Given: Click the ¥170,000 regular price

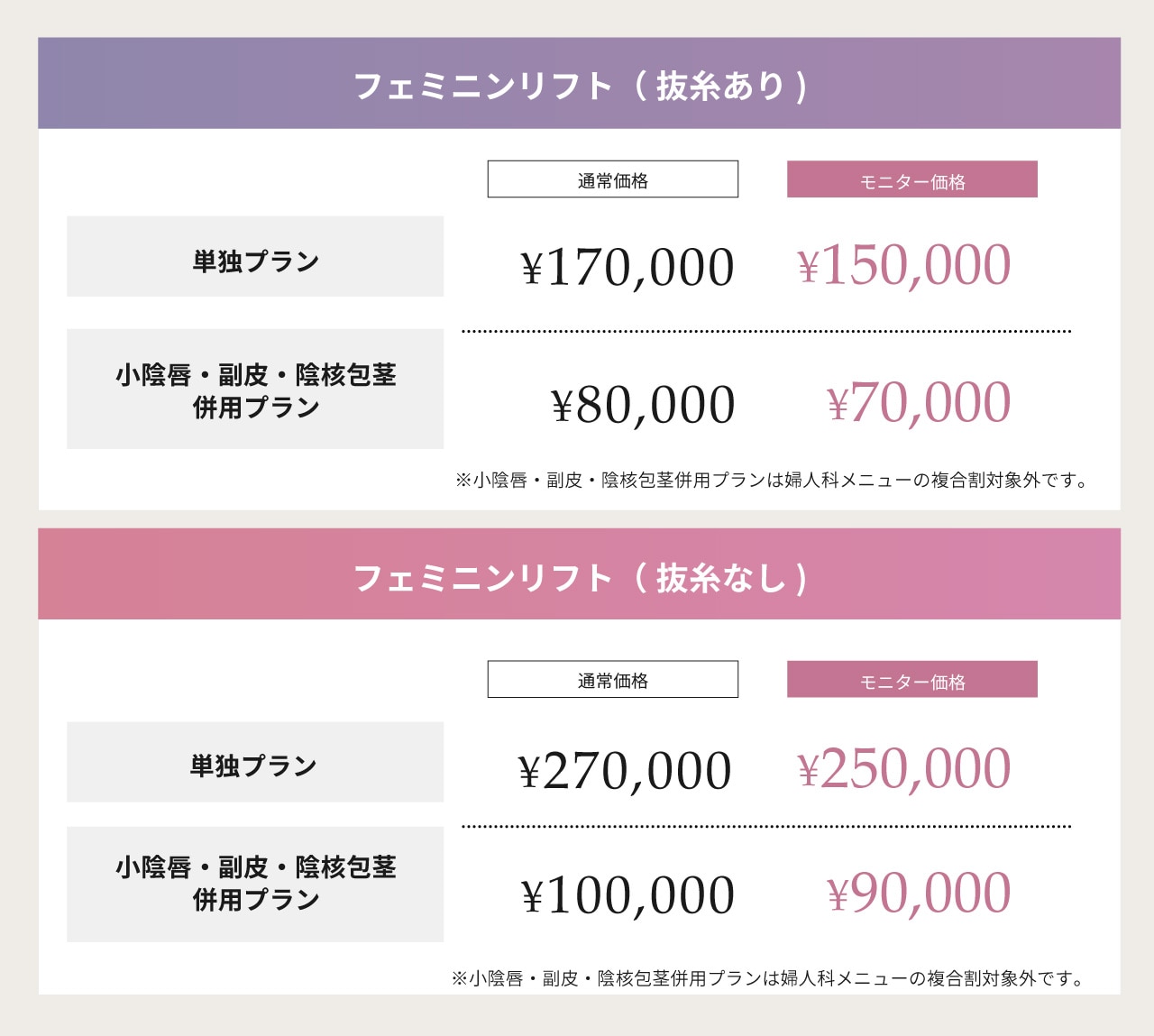Looking at the screenshot, I should tap(627, 268).
